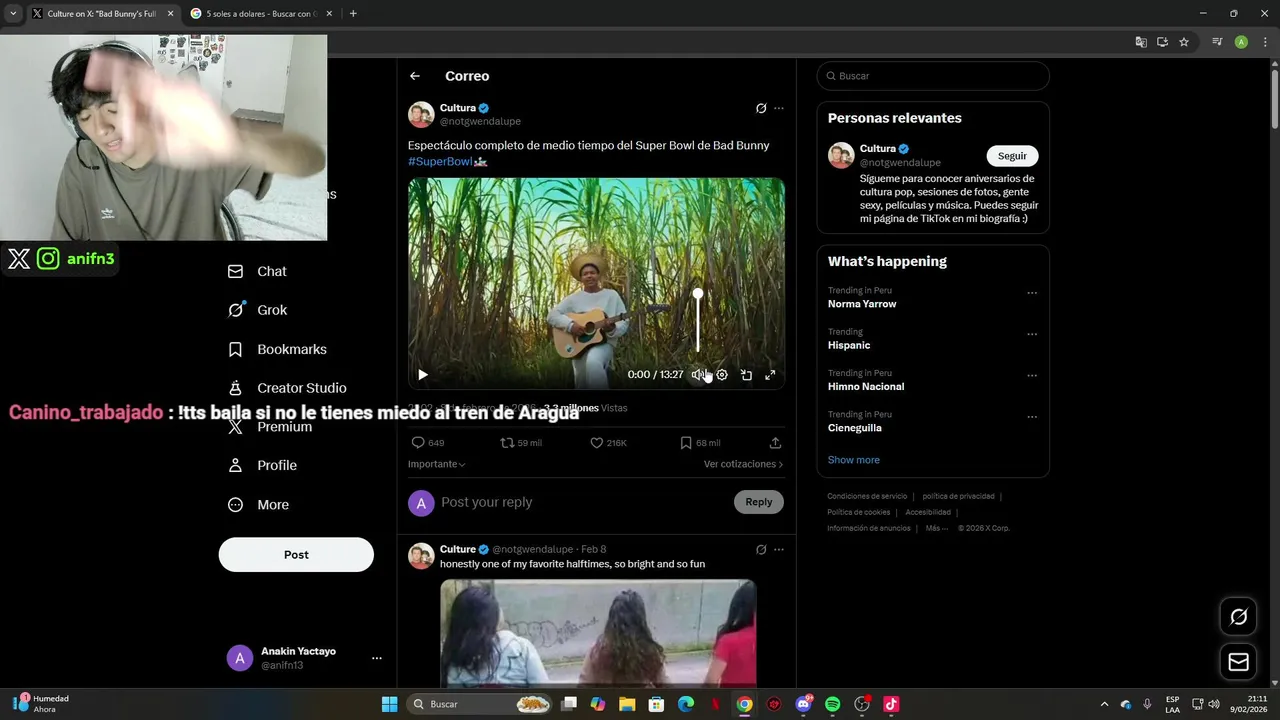Open Grok icon on the main Cultura post
This screenshot has height=720, width=1280.
click(x=761, y=108)
